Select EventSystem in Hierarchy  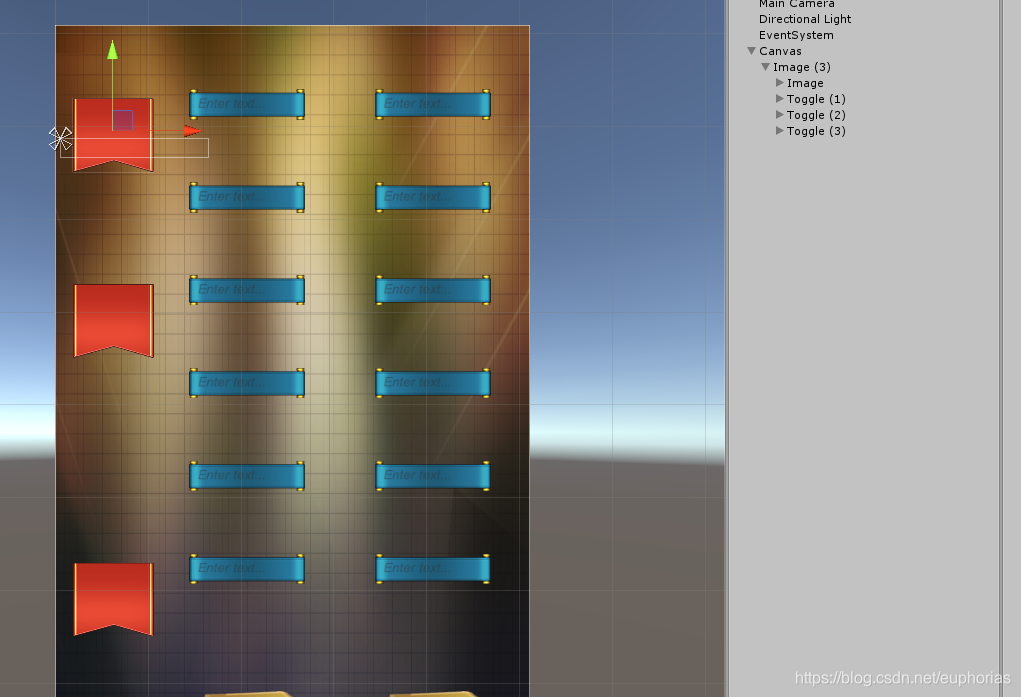click(x=796, y=35)
